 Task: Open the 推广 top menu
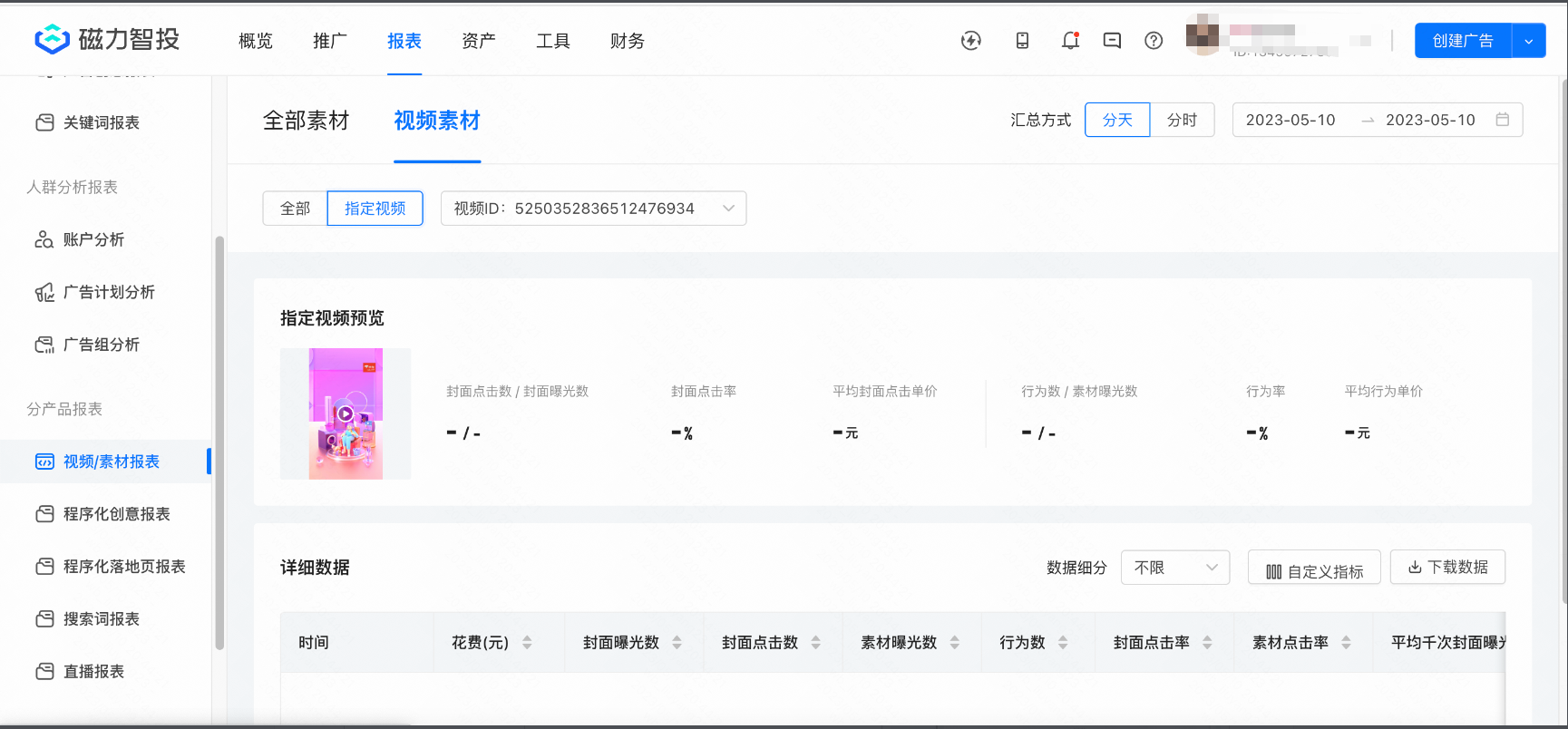(x=329, y=41)
